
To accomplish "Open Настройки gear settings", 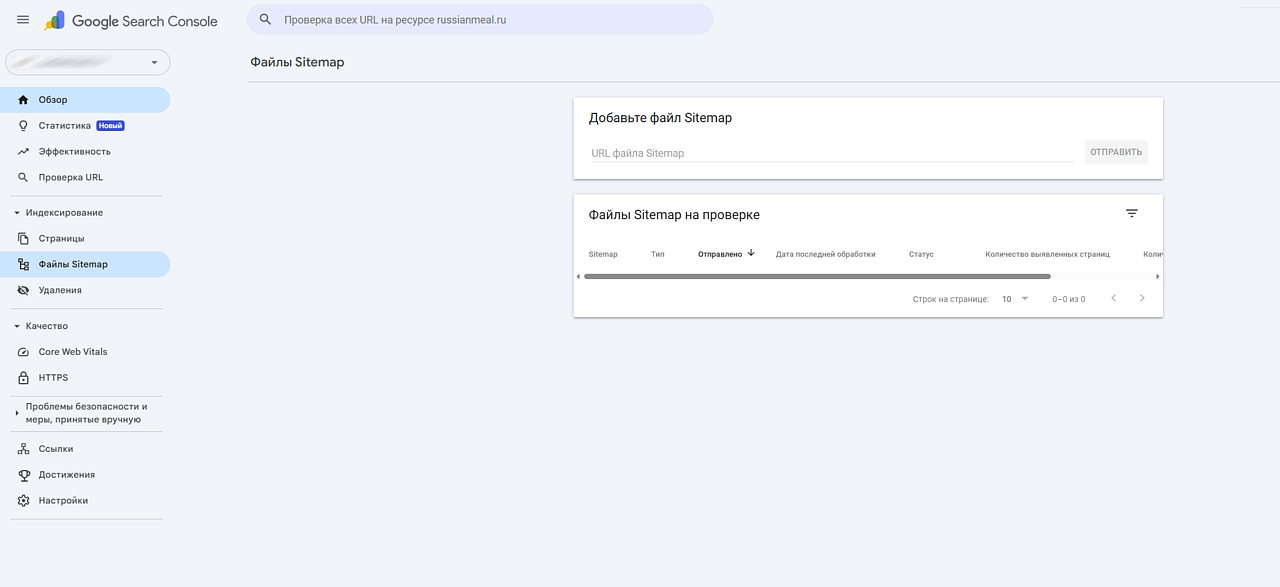I will click(63, 501).
